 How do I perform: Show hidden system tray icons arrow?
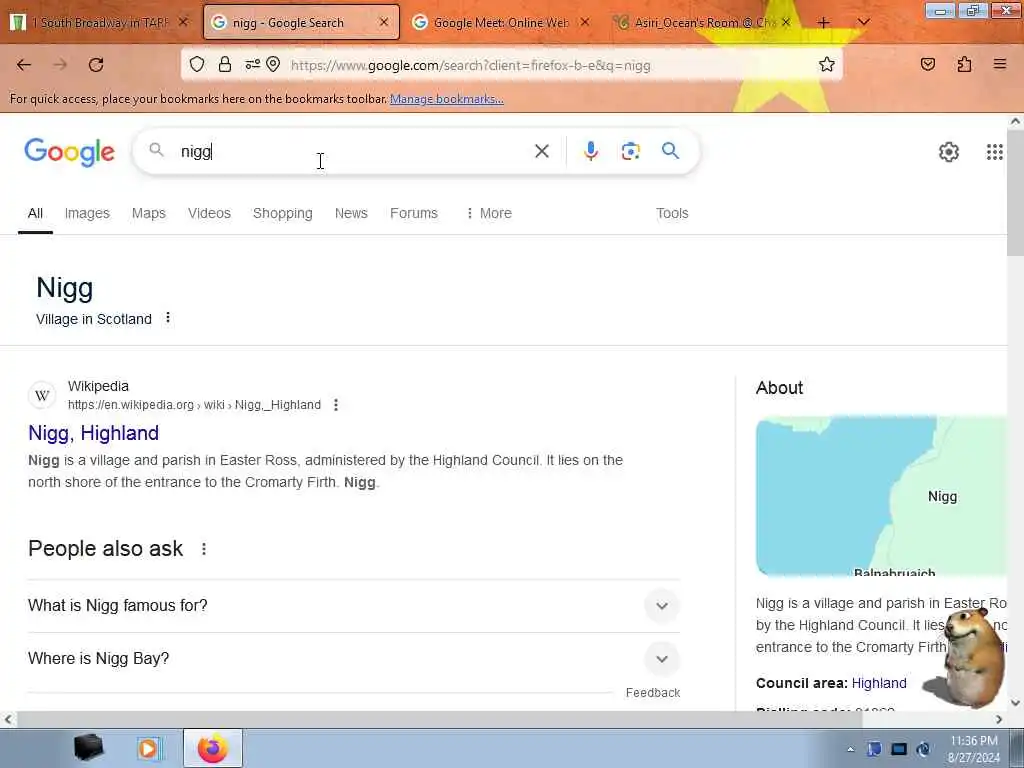850,749
